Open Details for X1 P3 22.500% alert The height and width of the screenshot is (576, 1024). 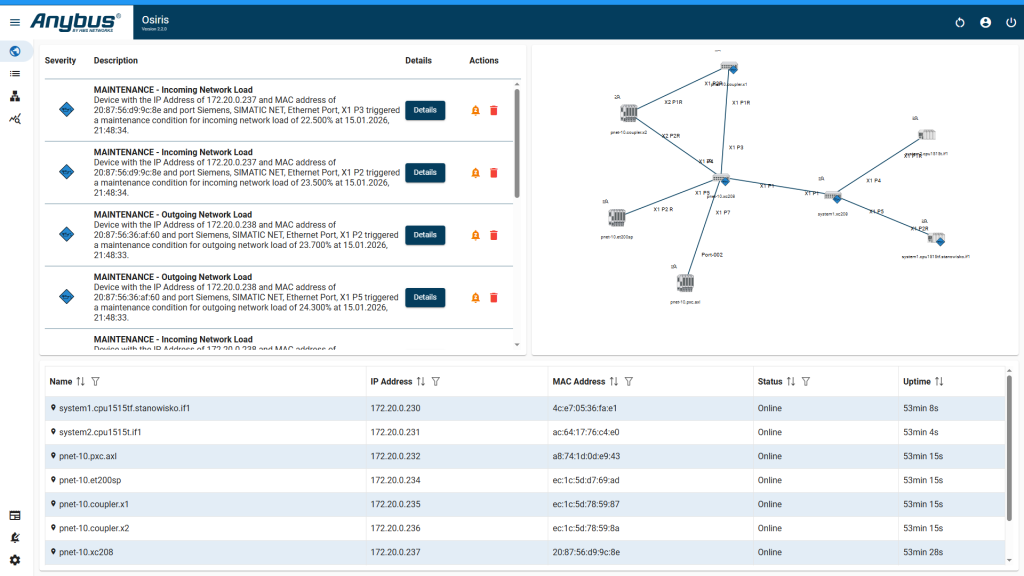[425, 110]
